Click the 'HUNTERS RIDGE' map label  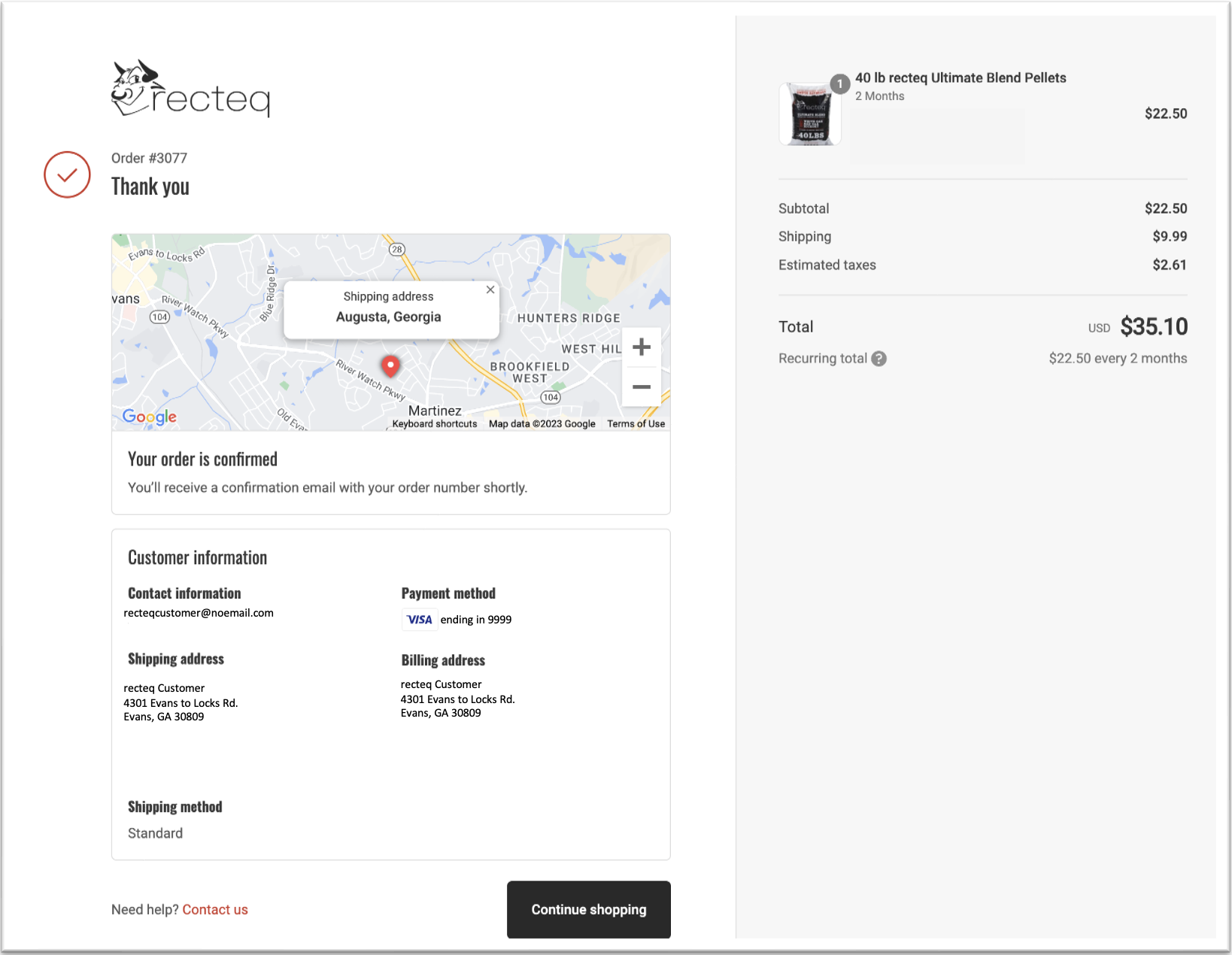[x=569, y=318]
